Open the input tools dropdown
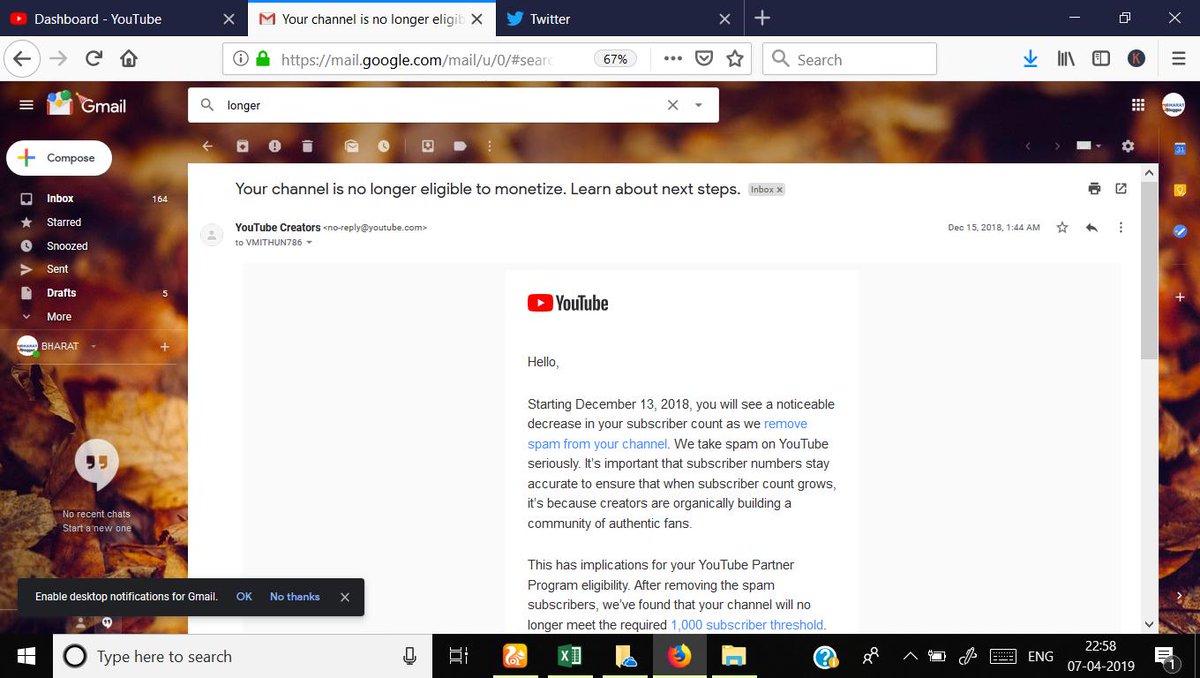Screen dimensions: 1200x678 [x=1088, y=146]
